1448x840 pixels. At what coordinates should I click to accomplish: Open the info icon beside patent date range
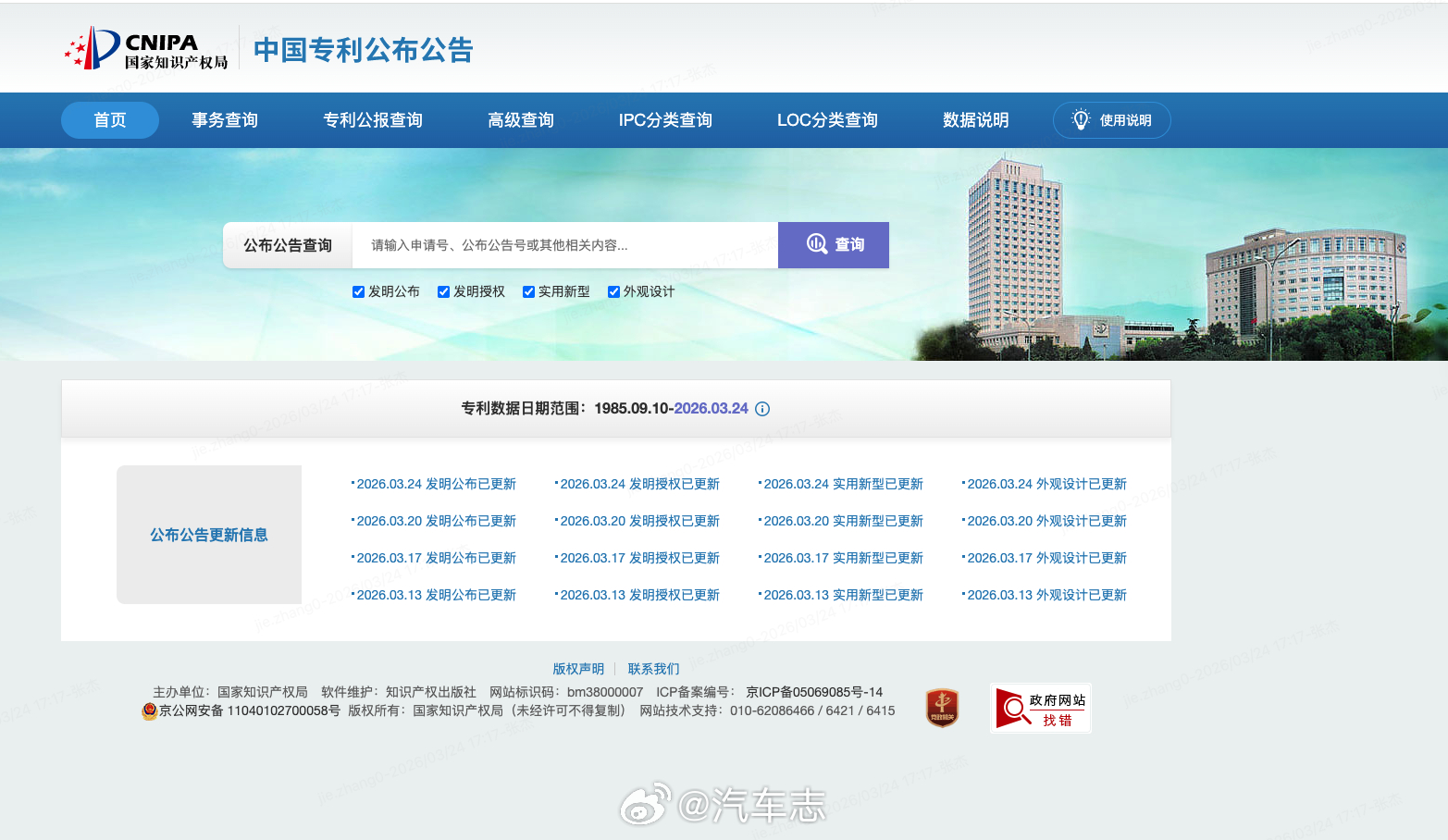[761, 408]
